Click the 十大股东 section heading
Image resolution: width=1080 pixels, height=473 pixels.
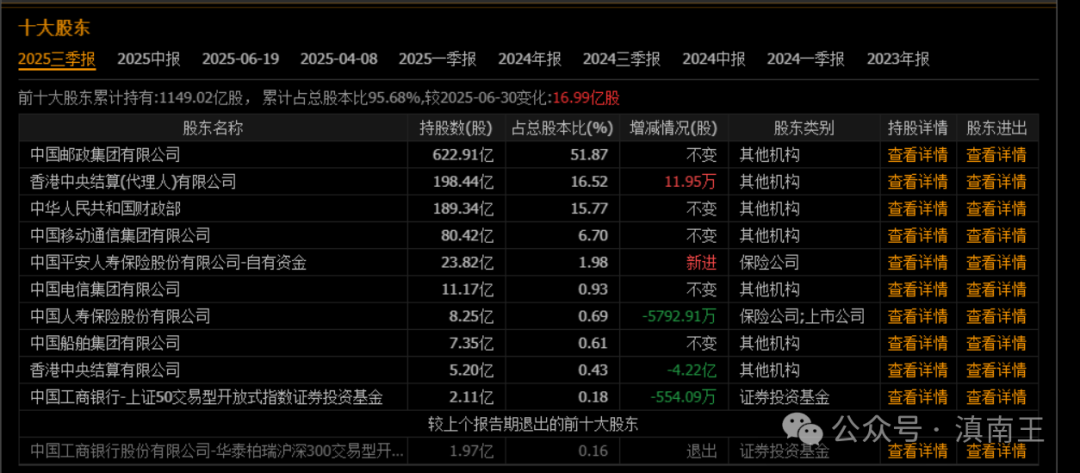[x=54, y=28]
